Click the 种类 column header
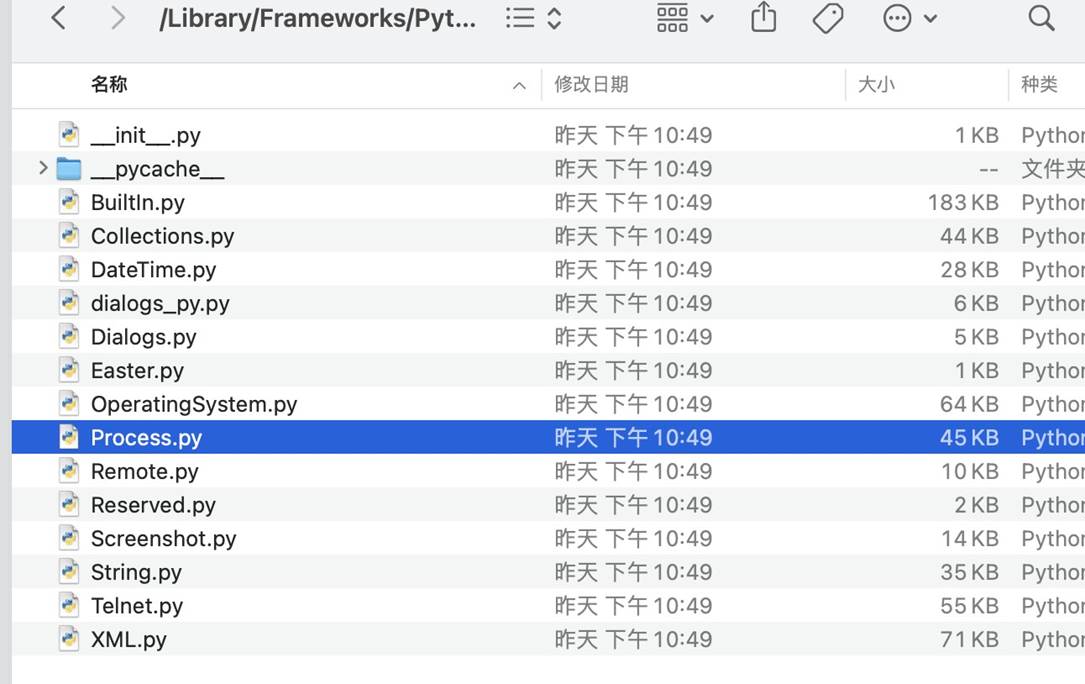This screenshot has height=684, width=1085. [x=1039, y=85]
